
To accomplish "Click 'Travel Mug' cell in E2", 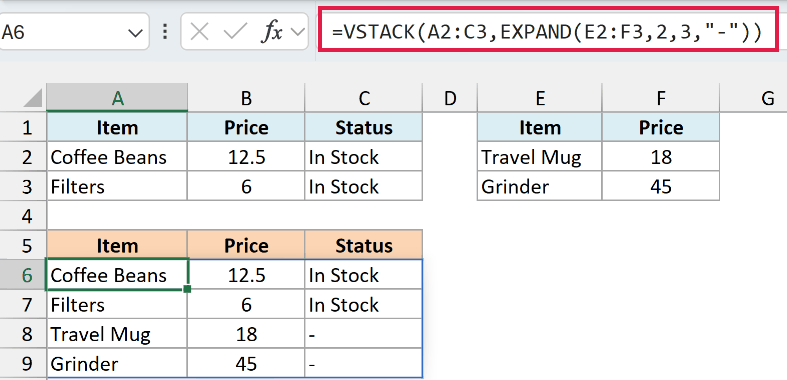I will (x=540, y=157).
